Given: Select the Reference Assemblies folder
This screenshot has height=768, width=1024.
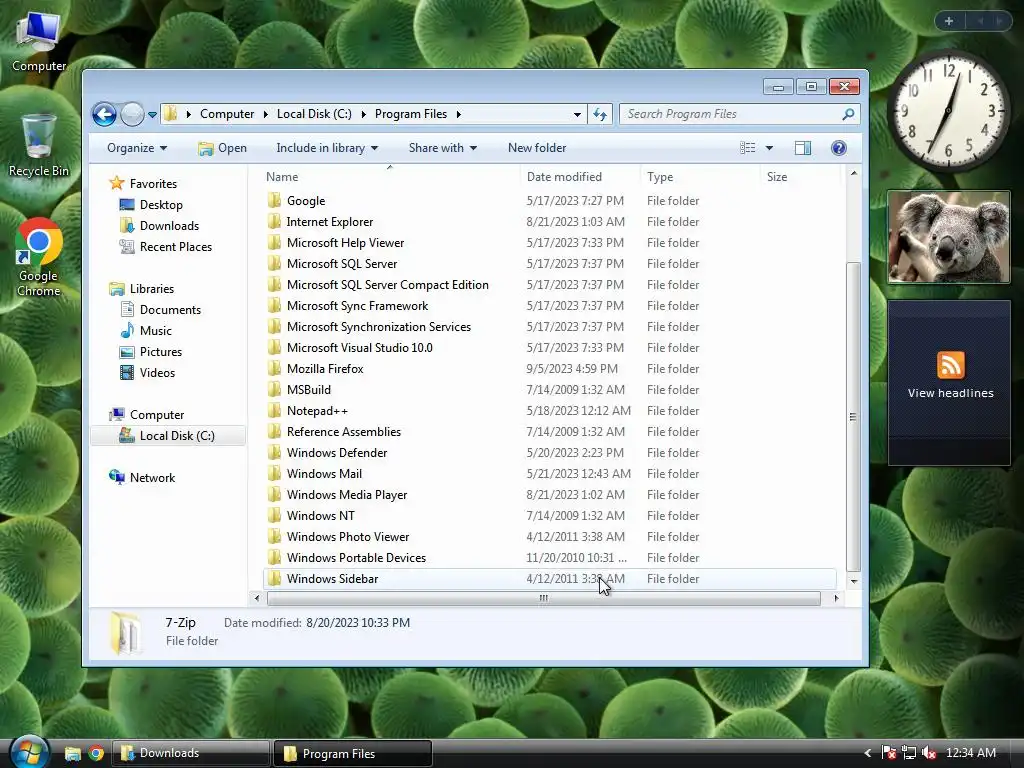Looking at the screenshot, I should tap(344, 432).
